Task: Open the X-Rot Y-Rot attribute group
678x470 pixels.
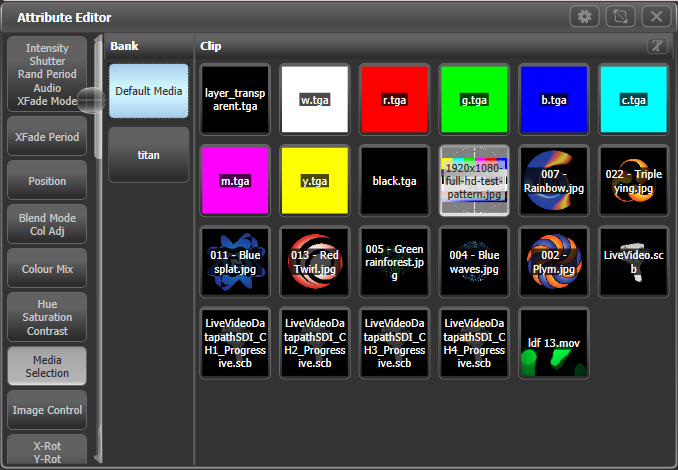Action: [47, 452]
